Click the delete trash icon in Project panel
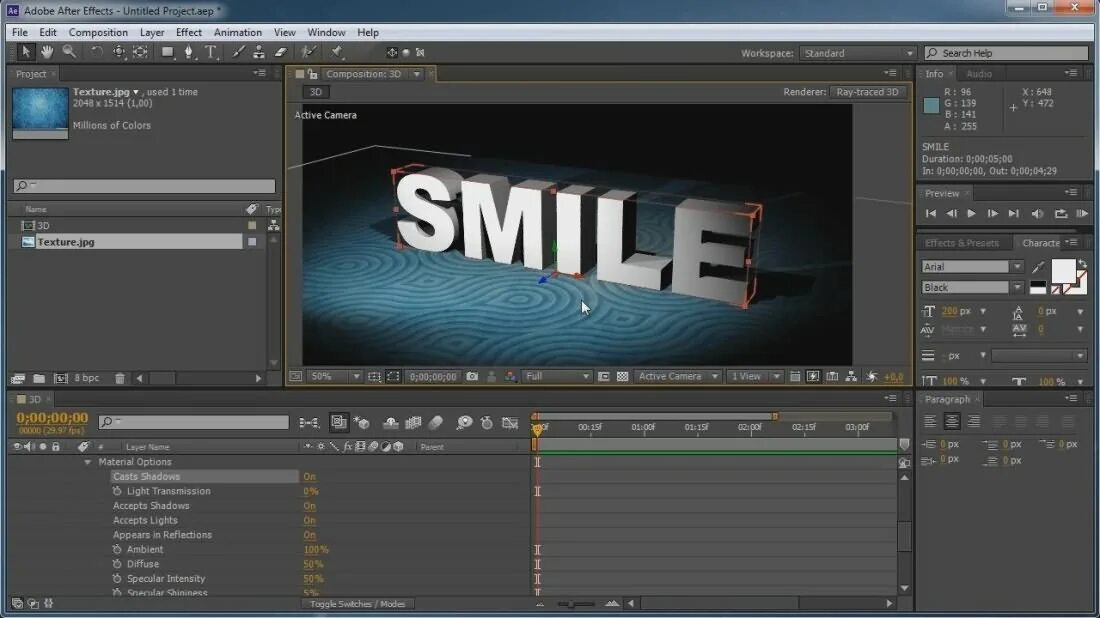The width and height of the screenshot is (1100, 618). (120, 378)
